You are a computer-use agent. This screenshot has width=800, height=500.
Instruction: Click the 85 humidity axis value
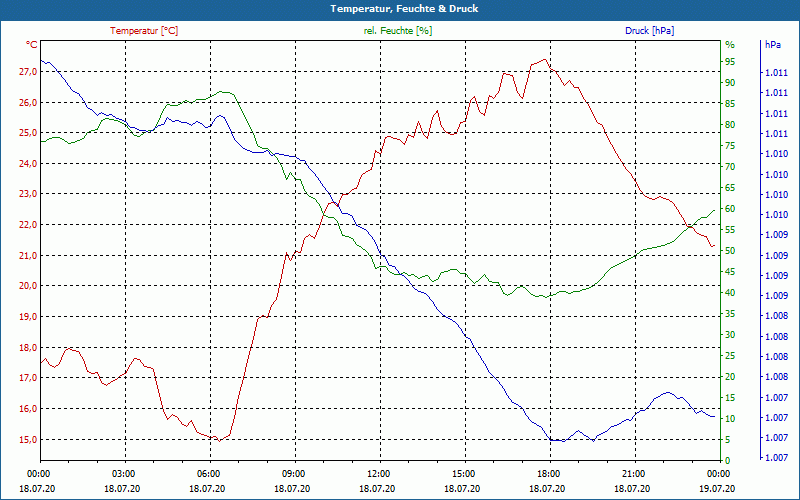click(730, 104)
